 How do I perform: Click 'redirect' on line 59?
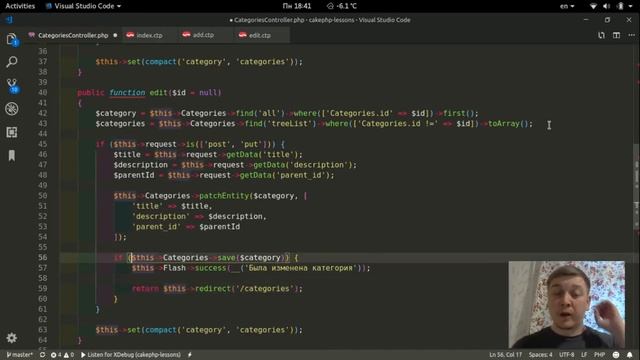click(213, 289)
